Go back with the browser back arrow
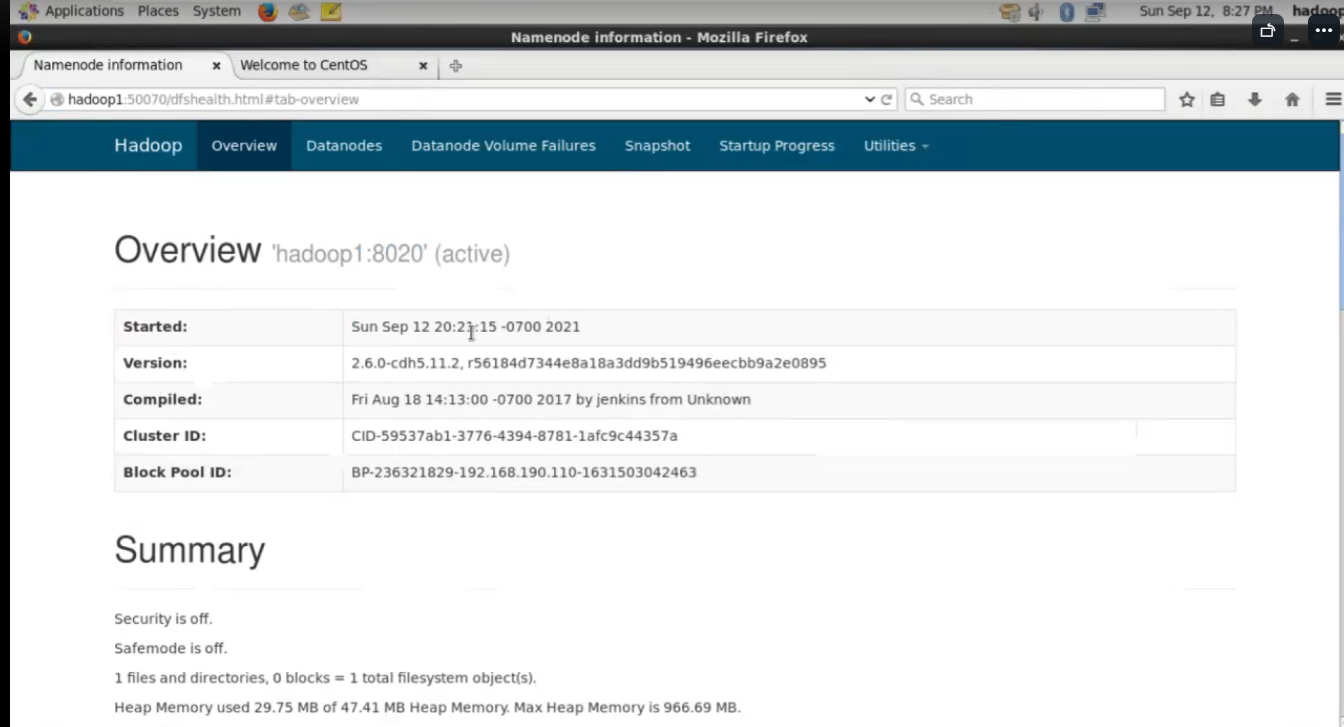 coord(30,99)
